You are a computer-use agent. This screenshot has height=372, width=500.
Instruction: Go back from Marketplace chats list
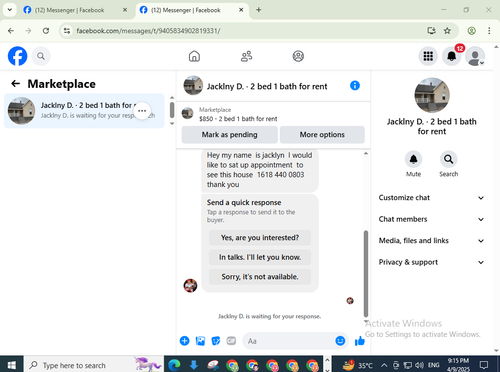16,84
